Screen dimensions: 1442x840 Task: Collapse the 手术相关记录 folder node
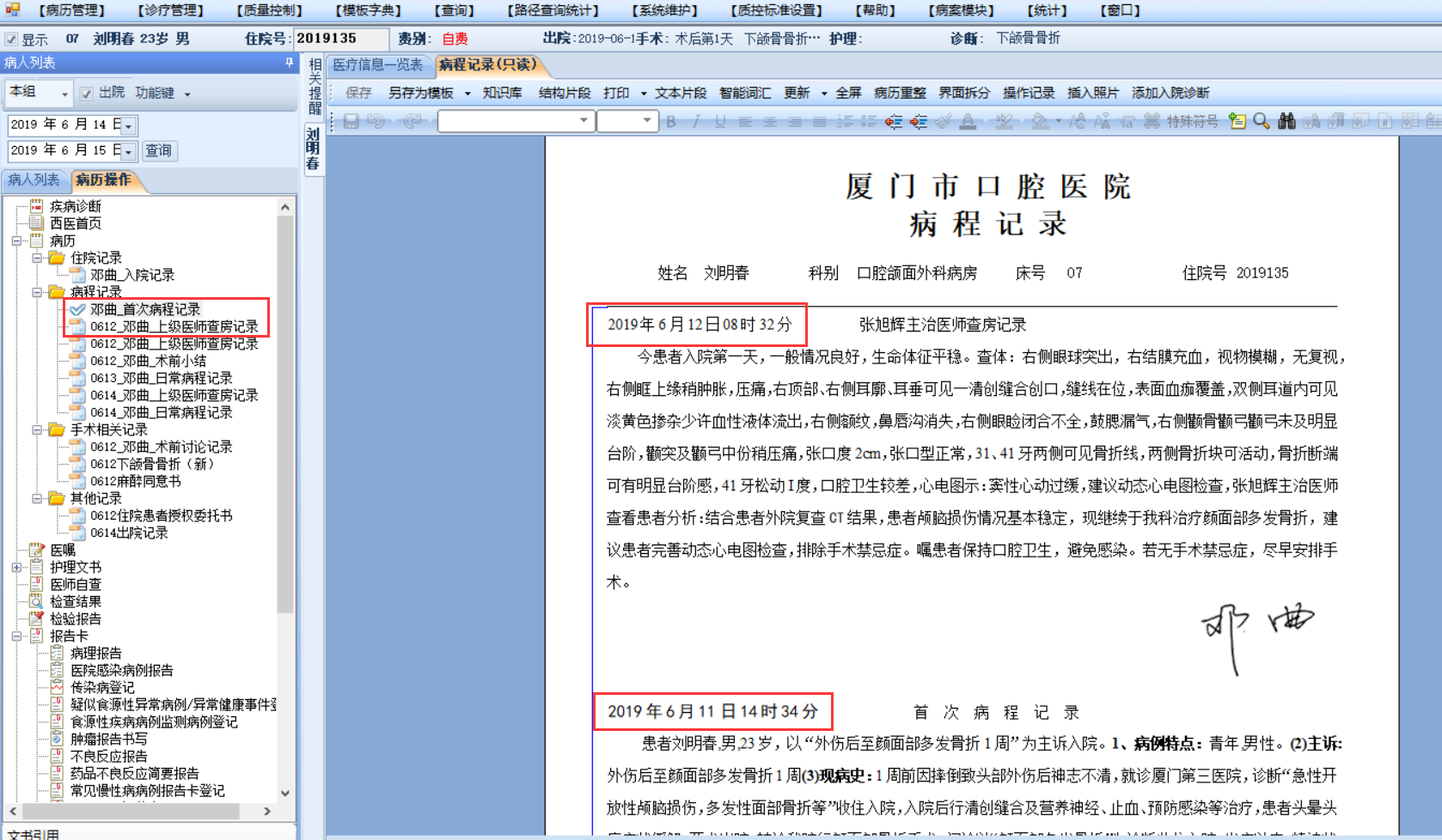tap(37, 429)
